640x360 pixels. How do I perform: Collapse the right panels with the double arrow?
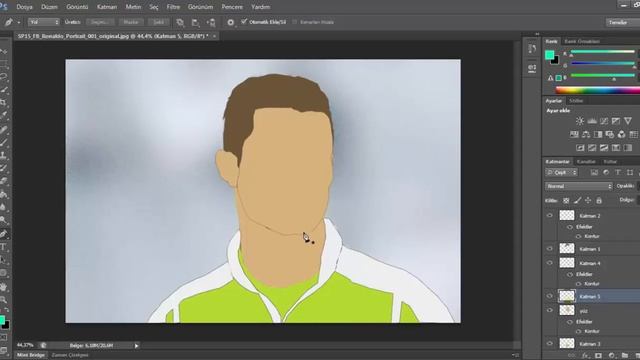tap(537, 34)
